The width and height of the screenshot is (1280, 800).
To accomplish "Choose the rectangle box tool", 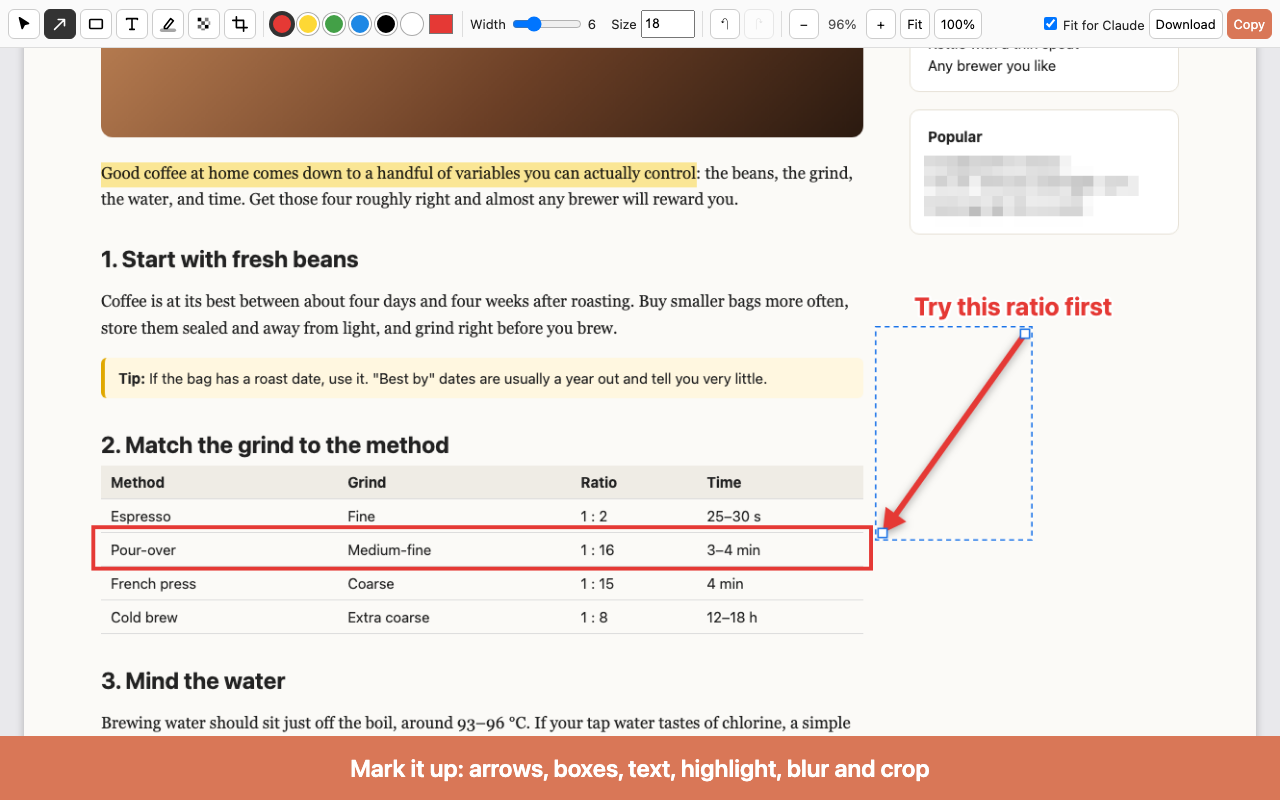I will click(x=96, y=24).
